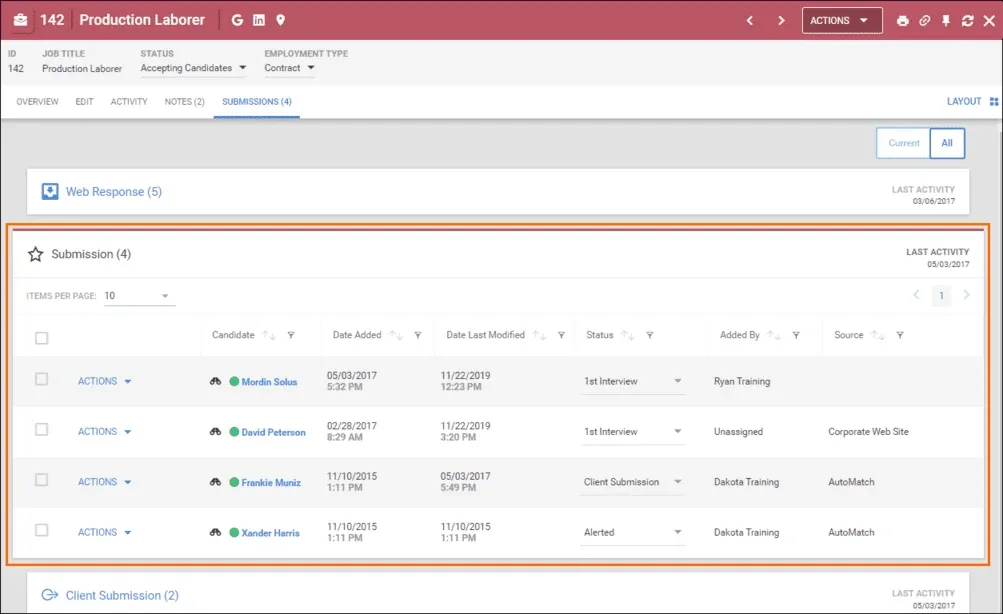Viewport: 1003px width, 614px height.
Task: Switch submissions view to Current
Action: (x=903, y=143)
